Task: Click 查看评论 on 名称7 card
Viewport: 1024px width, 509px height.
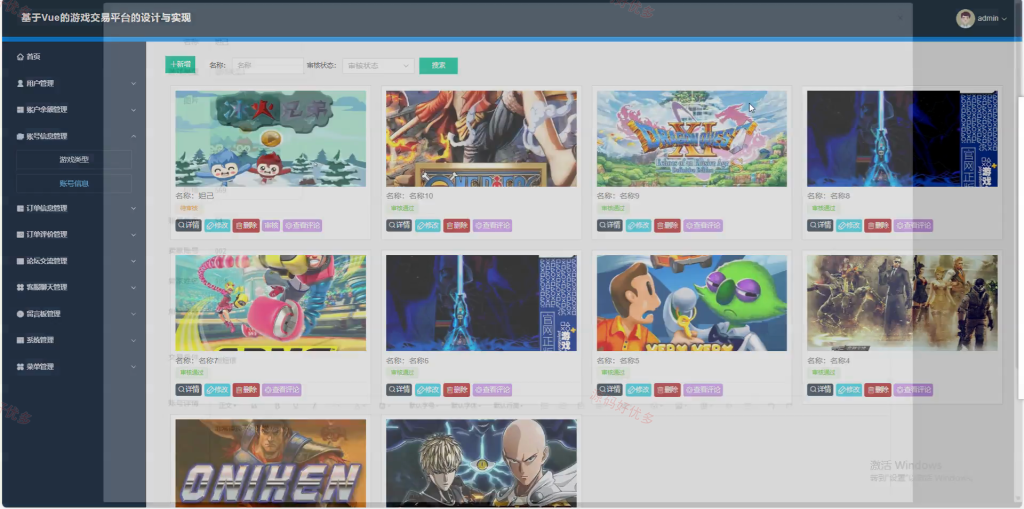Action: pos(281,390)
